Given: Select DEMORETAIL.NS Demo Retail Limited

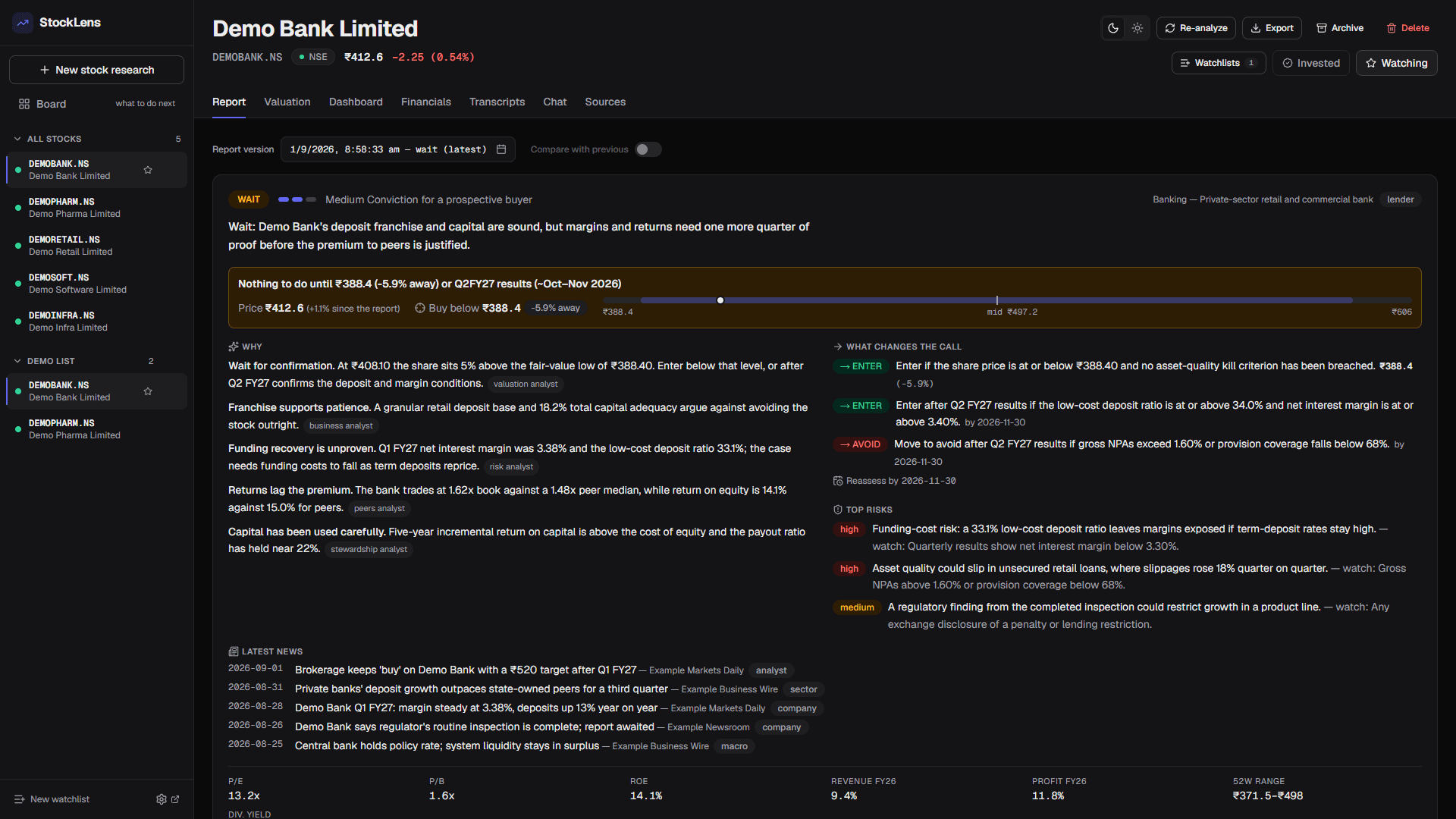Looking at the screenshot, I should coord(96,246).
